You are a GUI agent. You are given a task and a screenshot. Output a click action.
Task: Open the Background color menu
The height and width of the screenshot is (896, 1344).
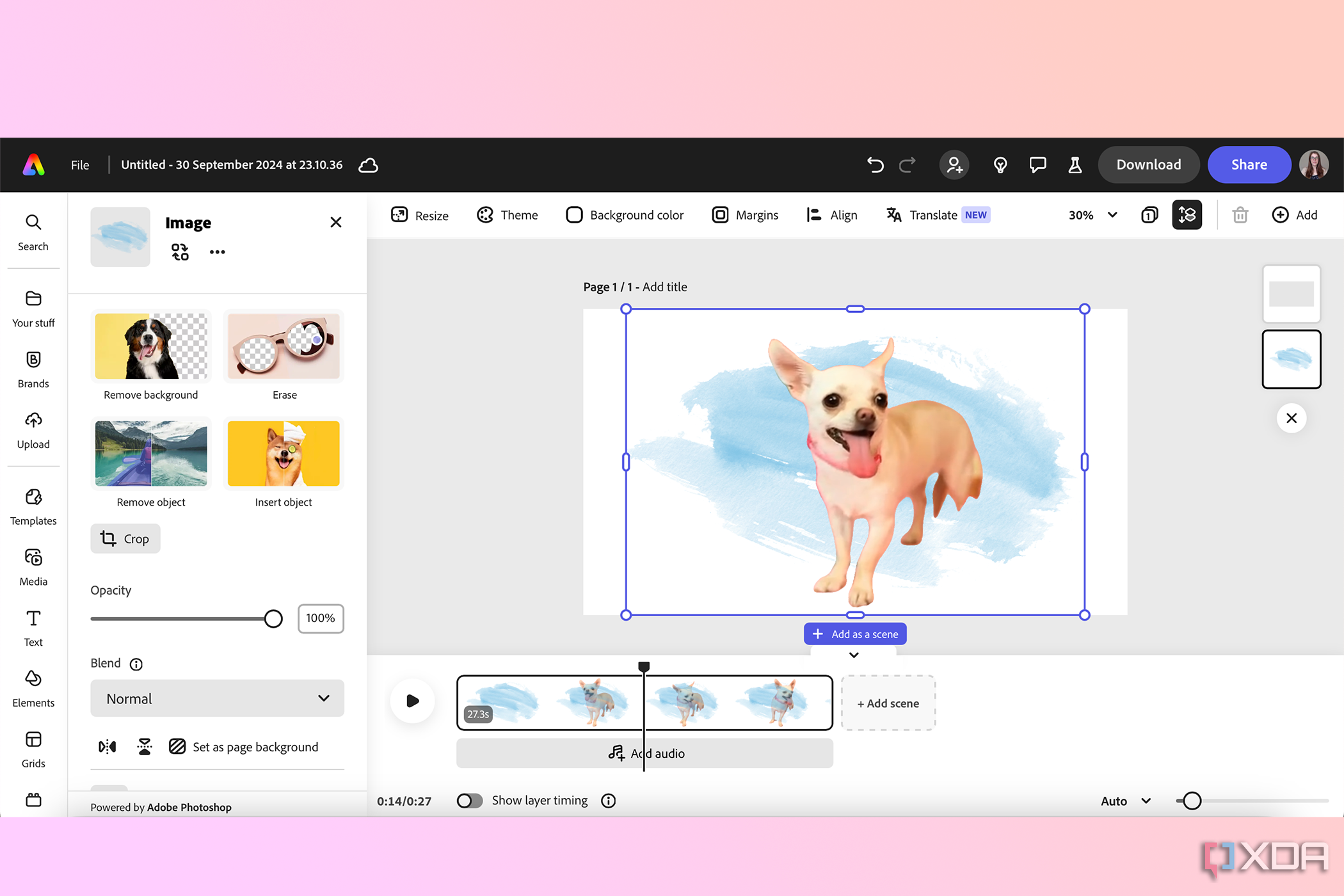624,215
